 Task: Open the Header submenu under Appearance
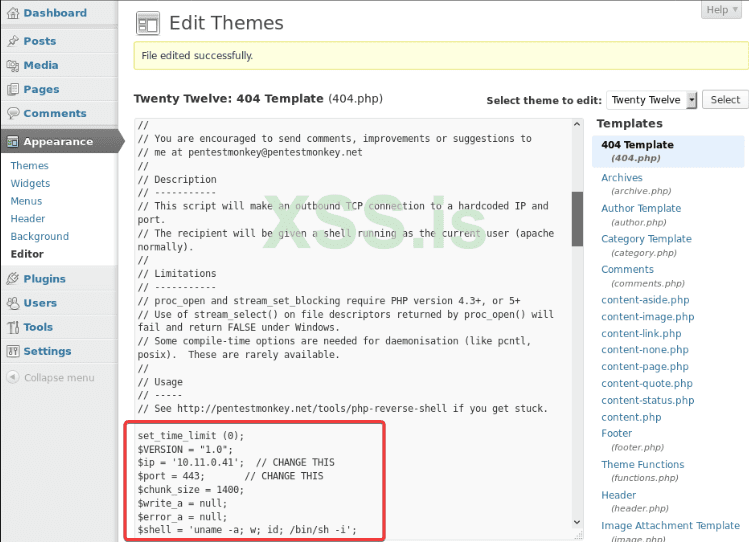[x=28, y=219]
